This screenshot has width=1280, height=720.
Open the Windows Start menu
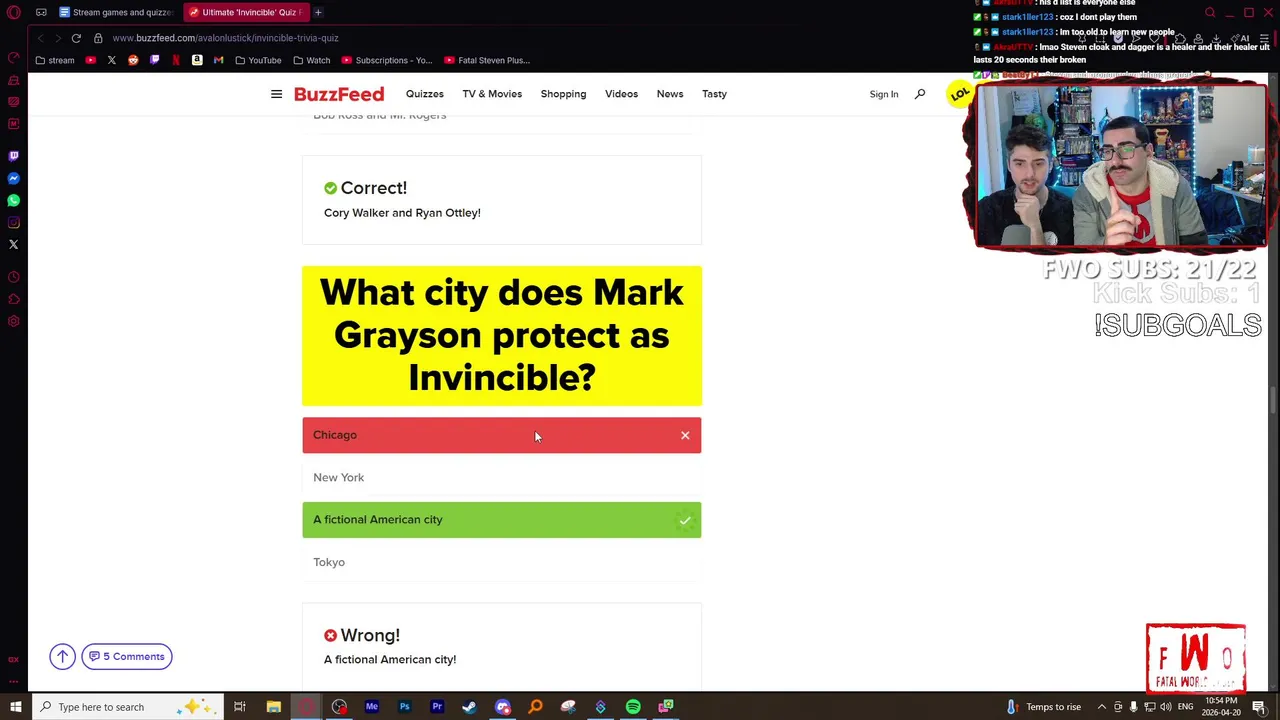[x=15, y=707]
